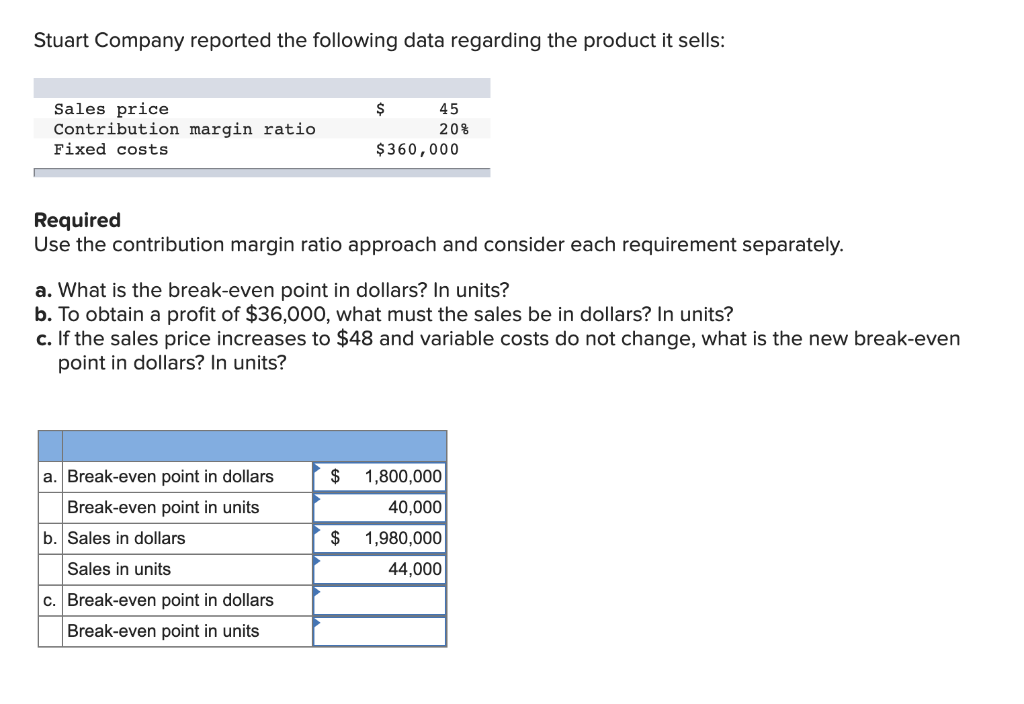
Task: Click the $360,000 fixed costs value
Action: click(x=417, y=150)
